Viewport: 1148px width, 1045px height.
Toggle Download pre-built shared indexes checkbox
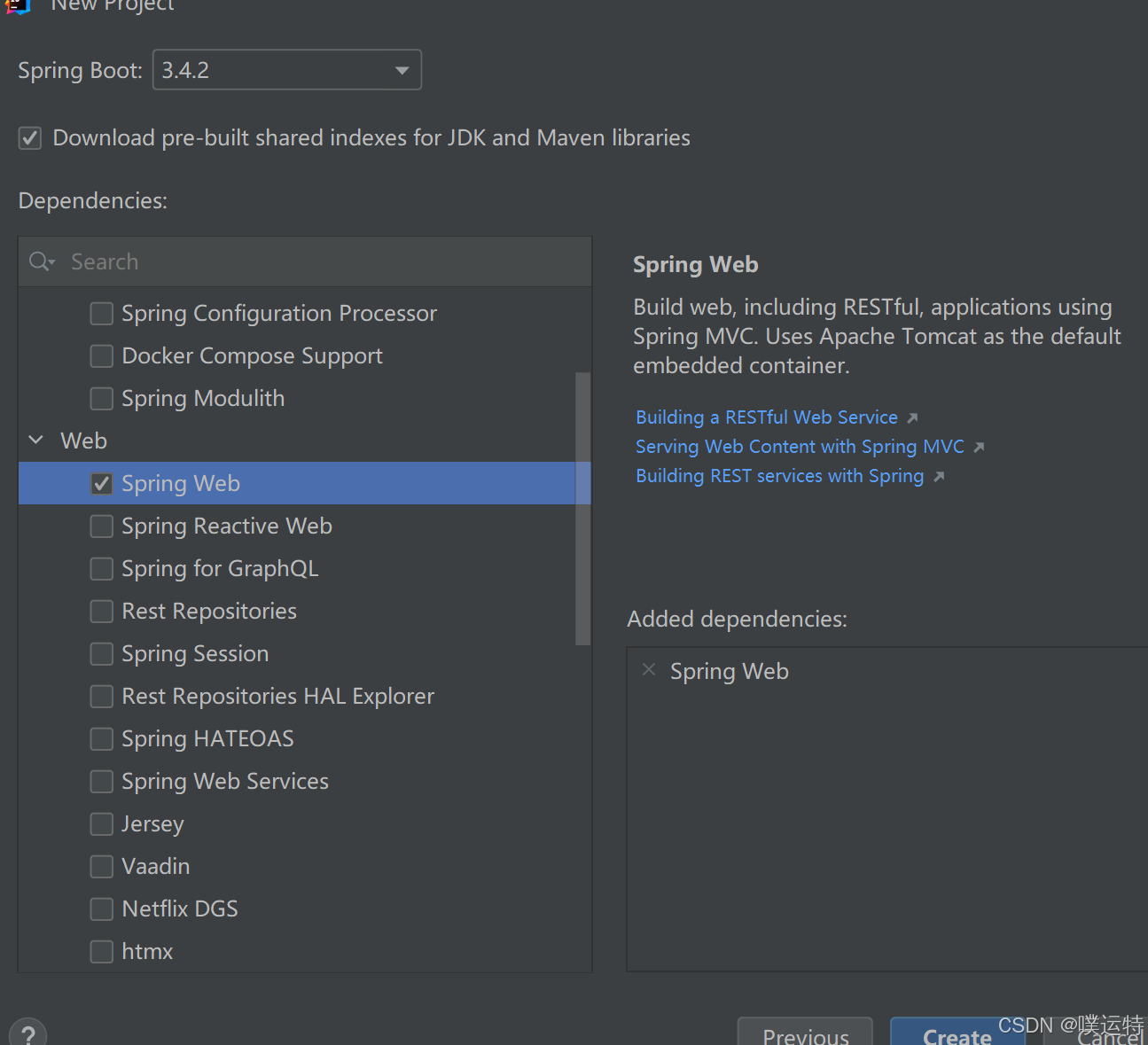(x=30, y=138)
